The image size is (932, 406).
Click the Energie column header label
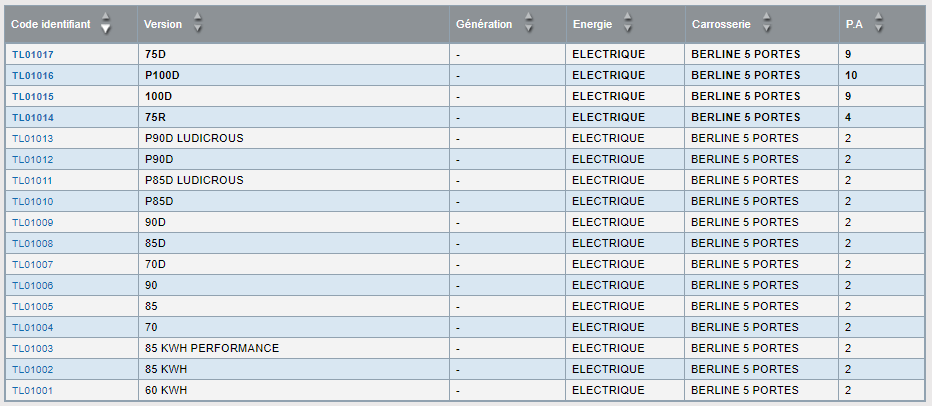(593, 24)
